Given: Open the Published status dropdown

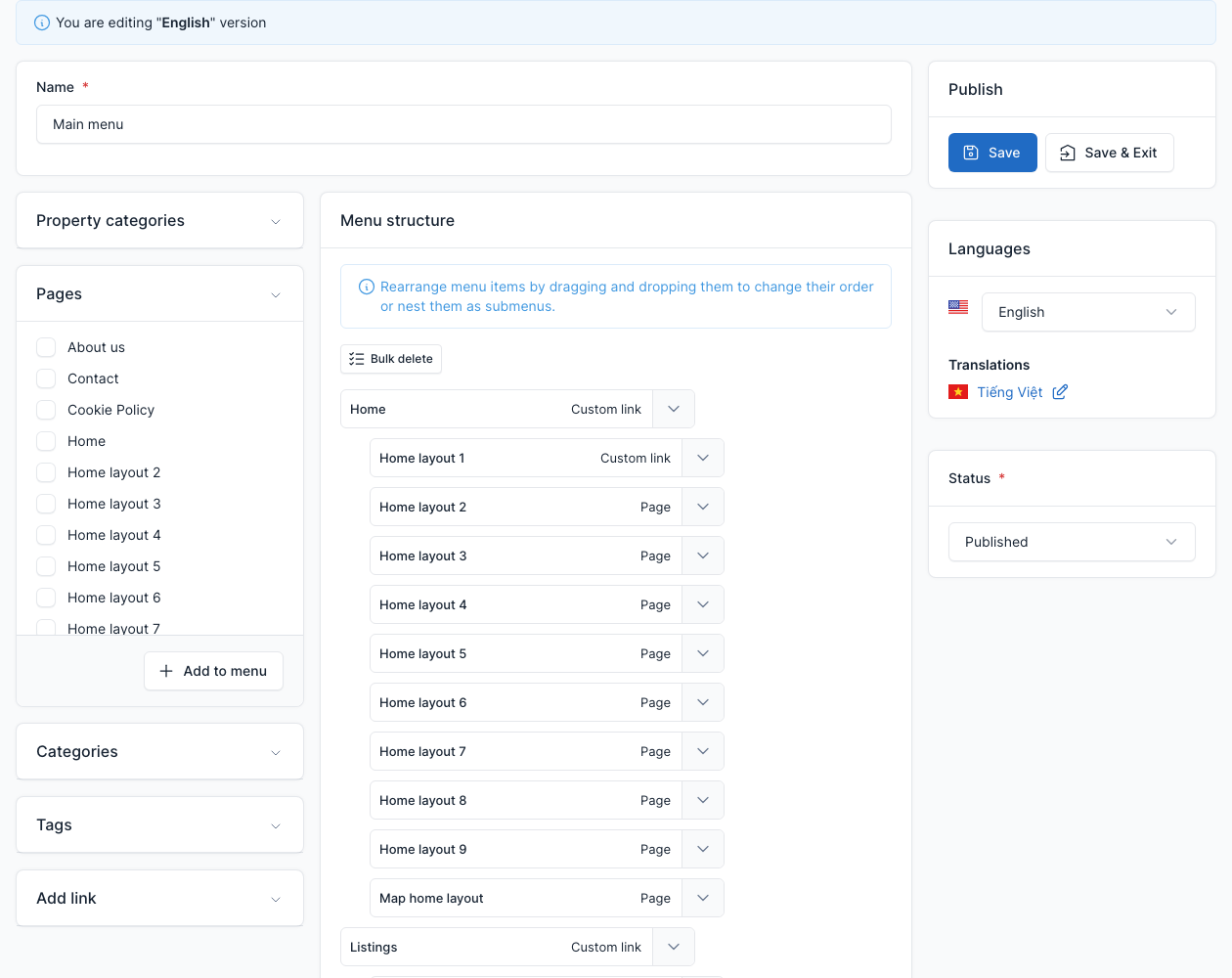Looking at the screenshot, I should pos(1072,542).
